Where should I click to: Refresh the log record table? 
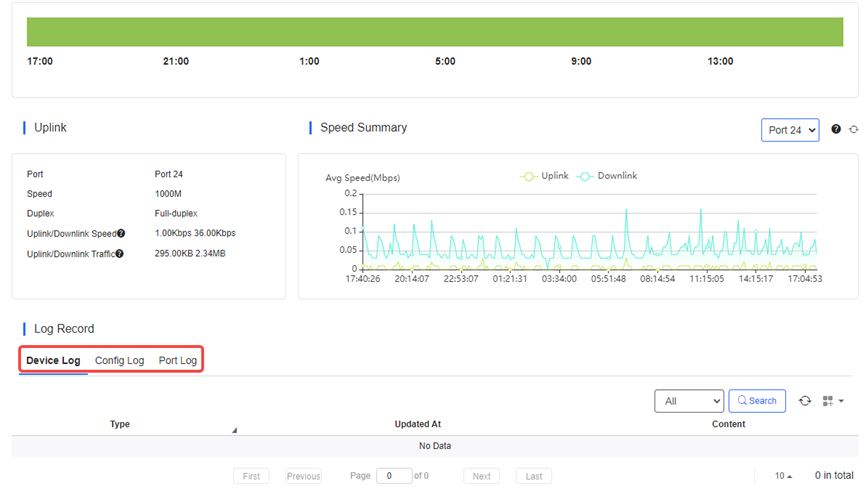point(805,401)
